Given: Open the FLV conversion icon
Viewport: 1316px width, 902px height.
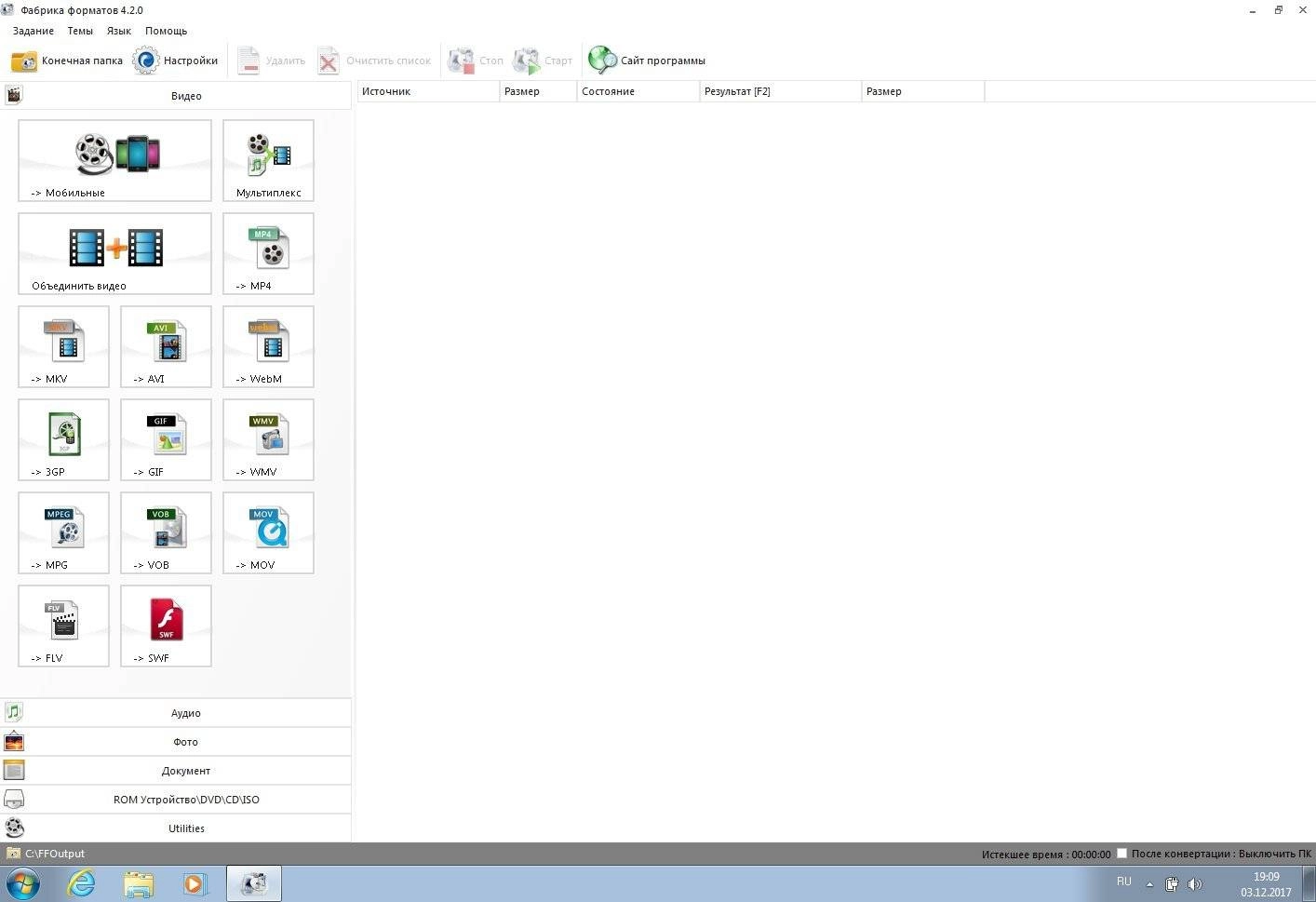Looking at the screenshot, I should point(63,626).
